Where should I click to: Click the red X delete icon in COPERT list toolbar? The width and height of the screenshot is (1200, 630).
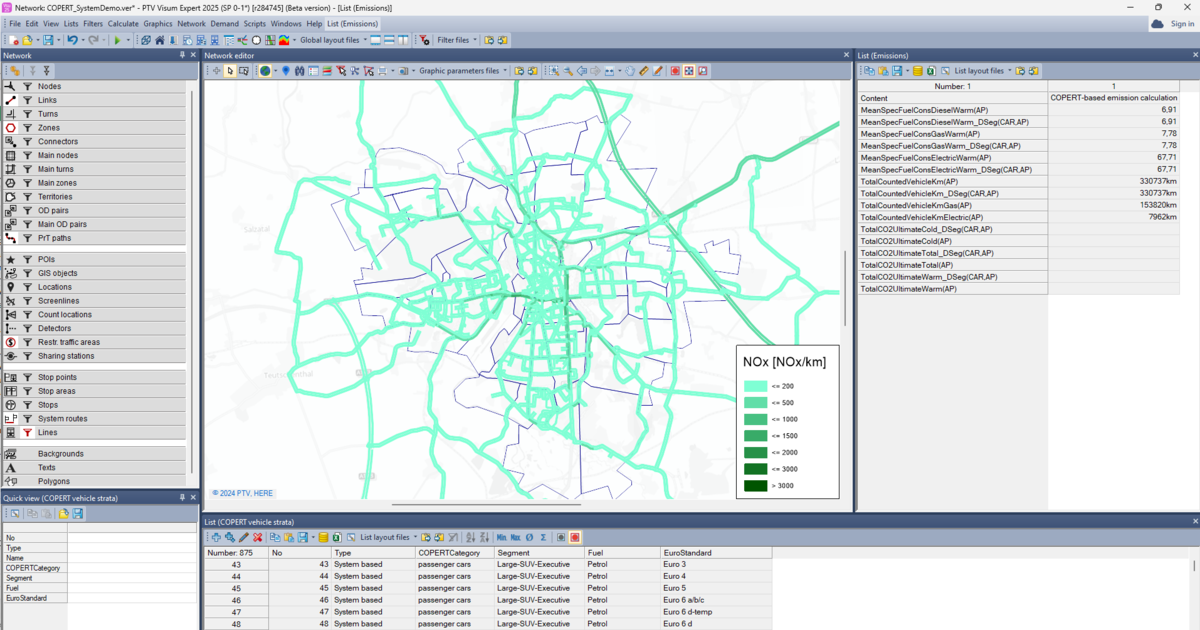[x=257, y=537]
